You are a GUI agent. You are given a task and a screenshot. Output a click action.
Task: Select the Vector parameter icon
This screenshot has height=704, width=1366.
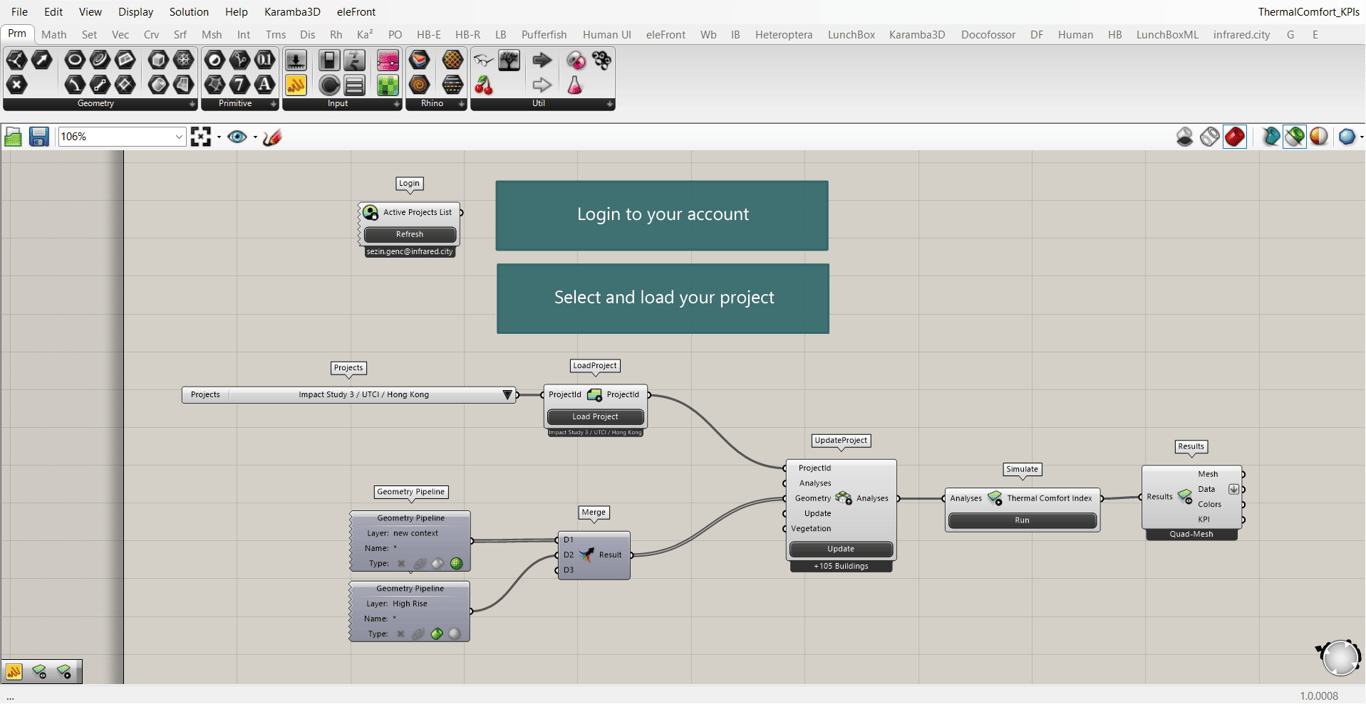tap(42, 60)
